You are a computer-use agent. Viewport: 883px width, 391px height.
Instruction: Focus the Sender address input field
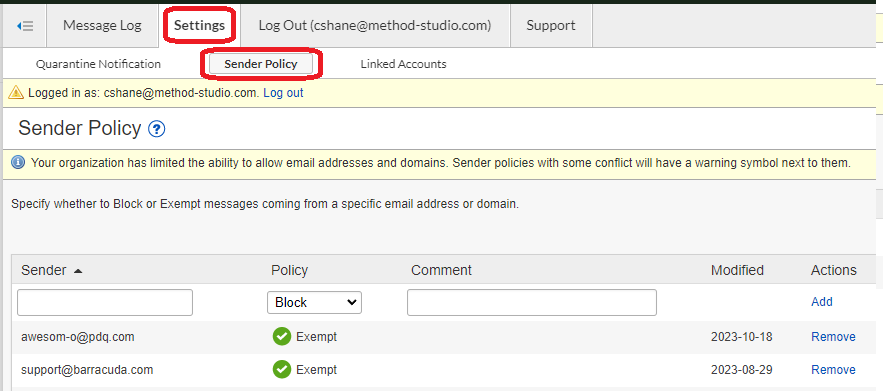tap(105, 303)
